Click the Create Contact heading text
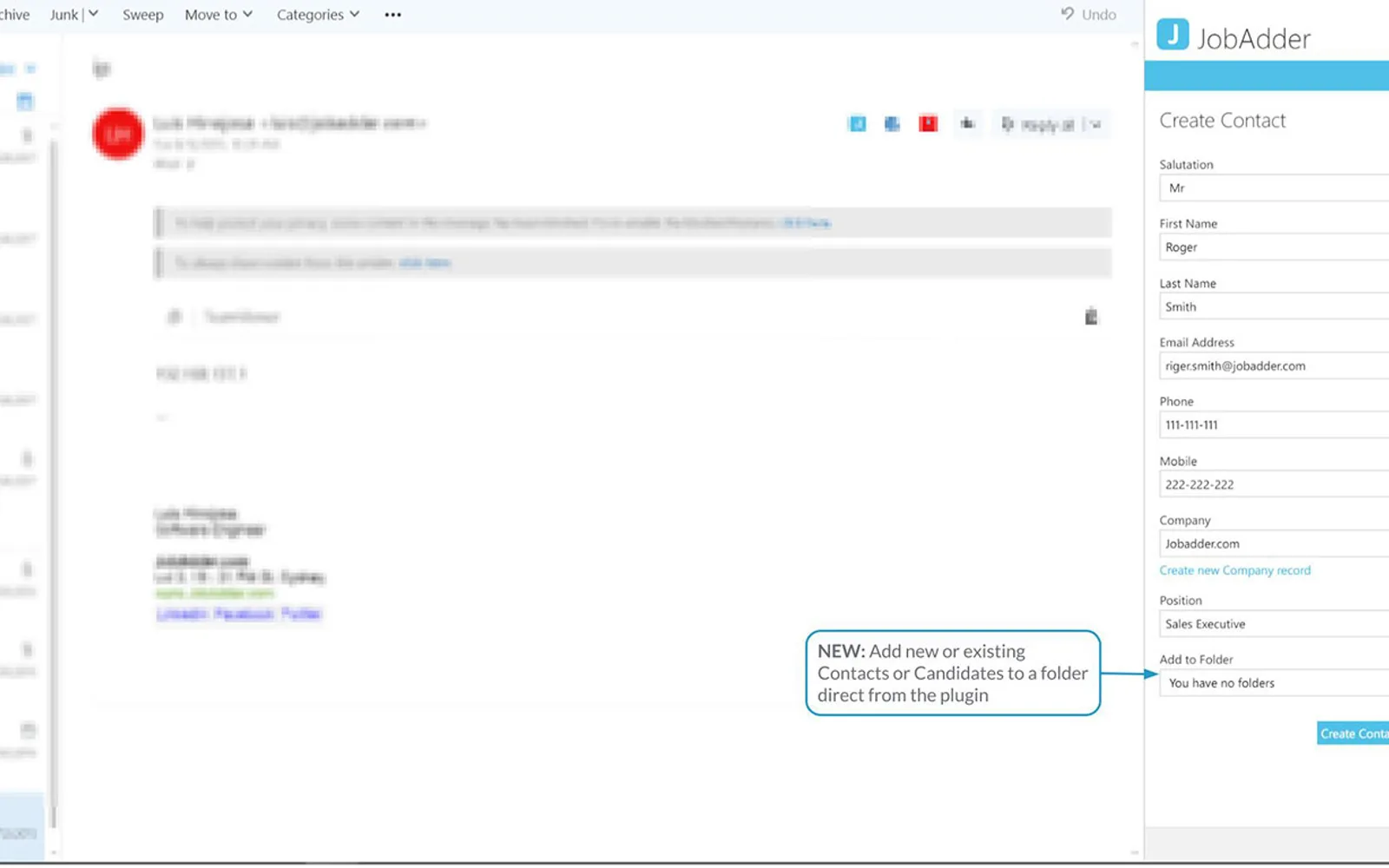Image resolution: width=1389 pixels, height=868 pixels. coord(1222,121)
